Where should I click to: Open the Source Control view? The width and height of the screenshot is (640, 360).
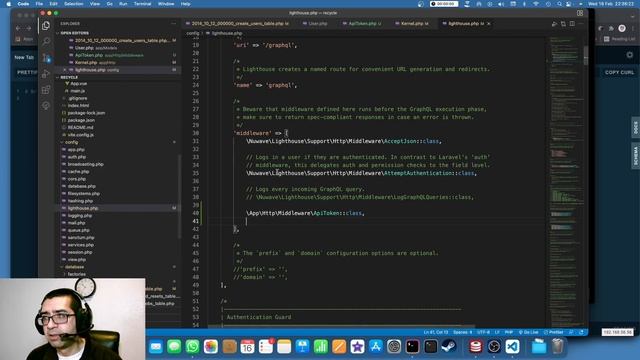click(x=46, y=58)
